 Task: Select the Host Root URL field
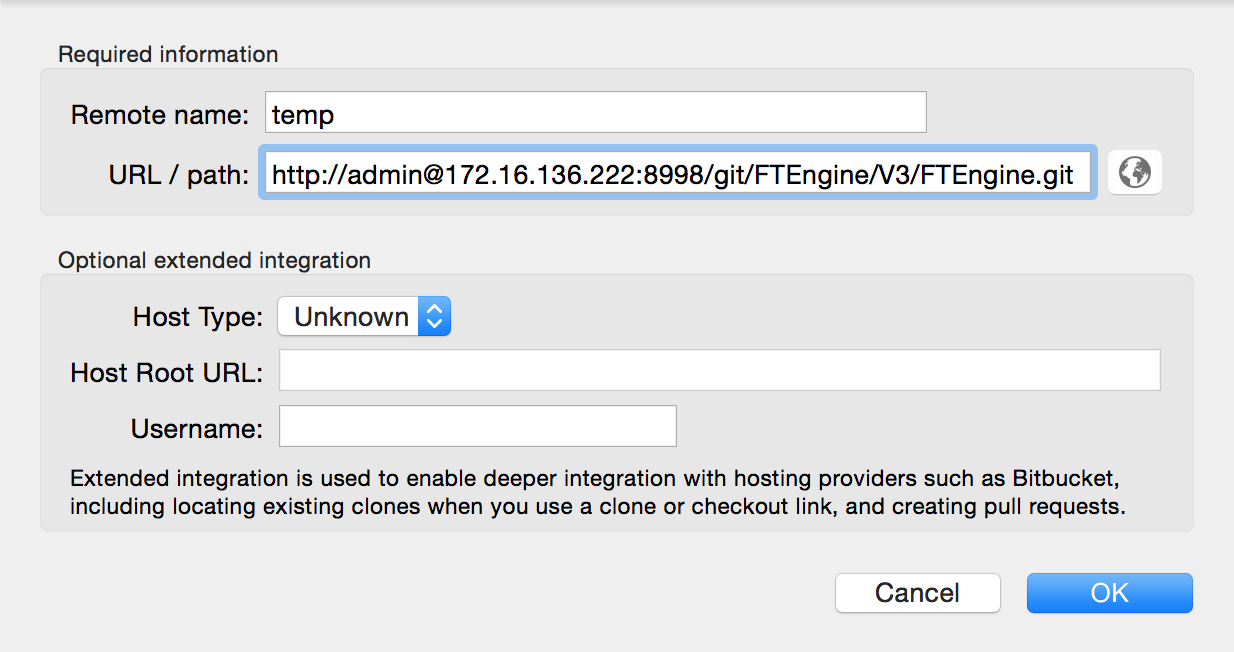point(719,370)
